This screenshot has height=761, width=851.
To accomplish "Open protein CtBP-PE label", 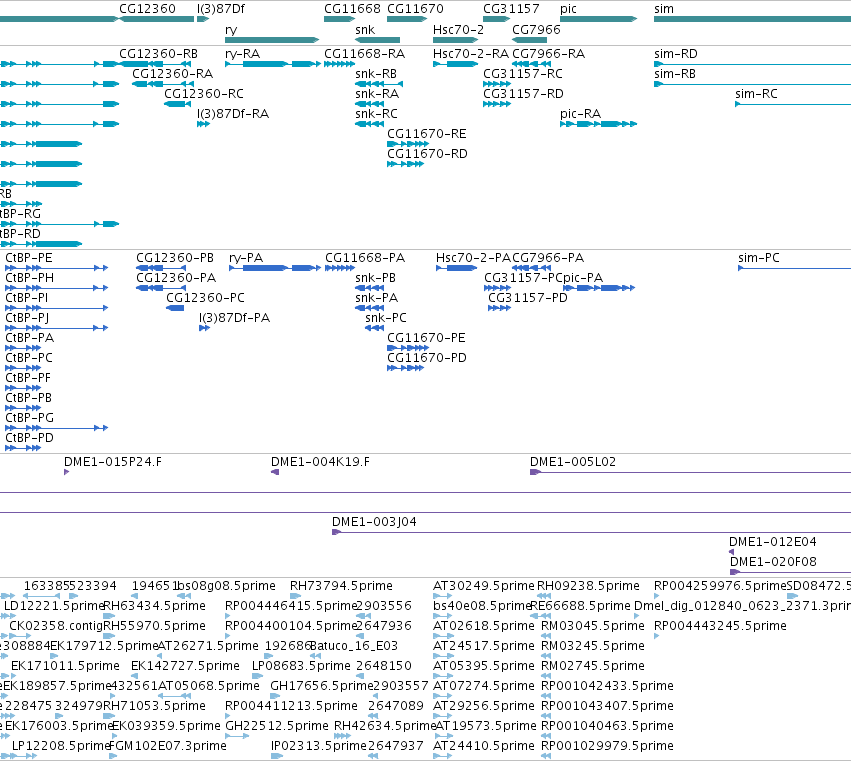I will 29,258.
